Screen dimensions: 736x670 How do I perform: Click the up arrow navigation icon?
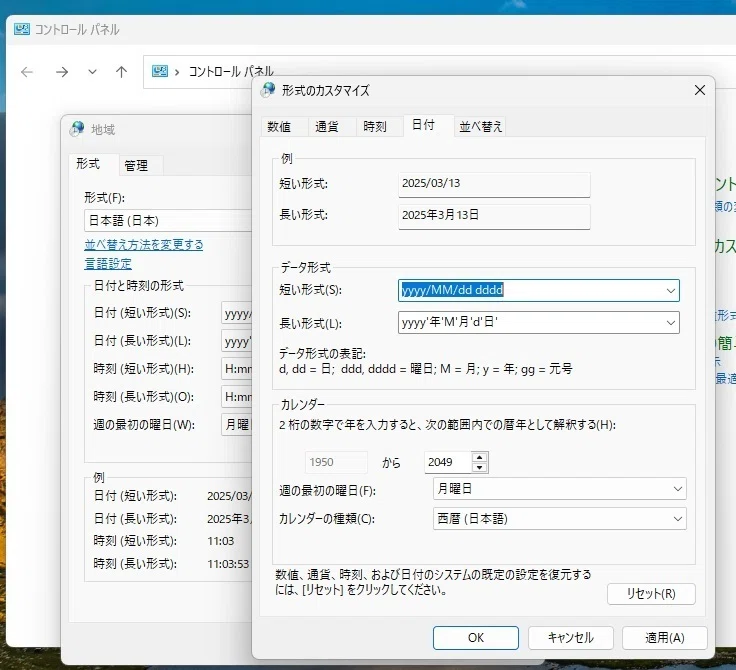122,72
